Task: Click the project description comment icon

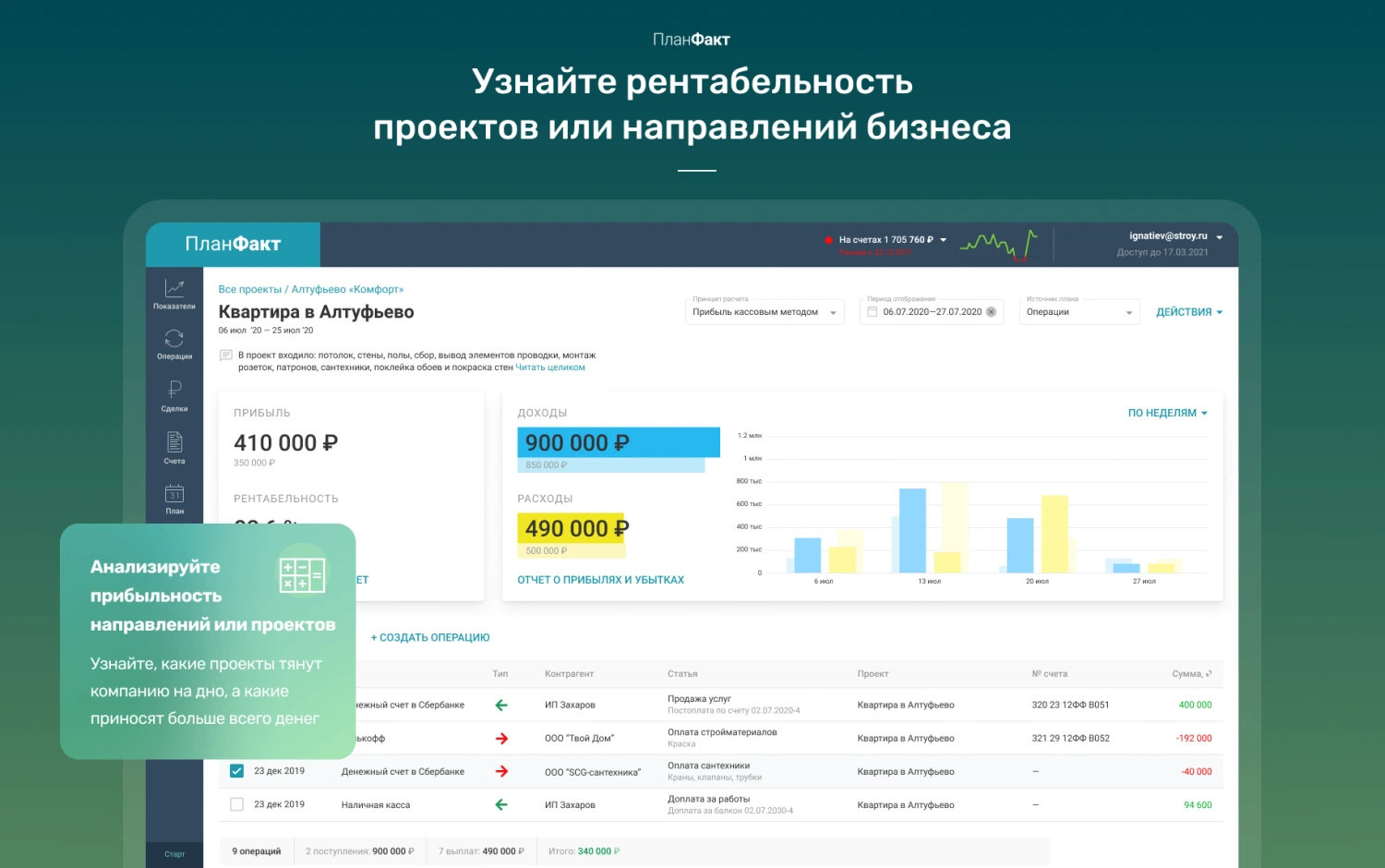Action: click(225, 356)
